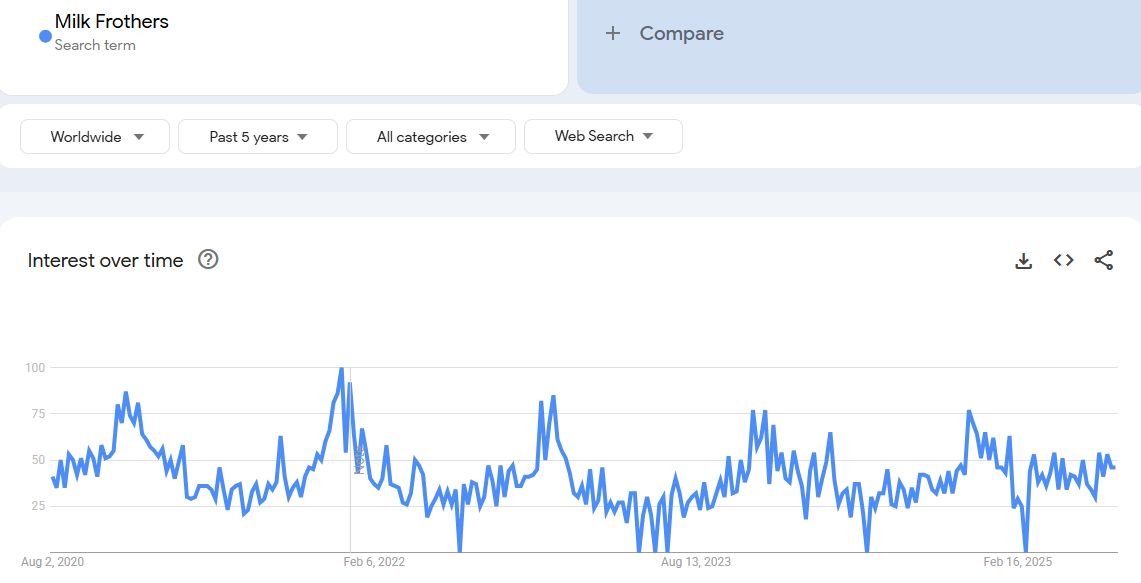Click the note marker on the chart line
Screen dimensions: 1141x583
pos(358,459)
